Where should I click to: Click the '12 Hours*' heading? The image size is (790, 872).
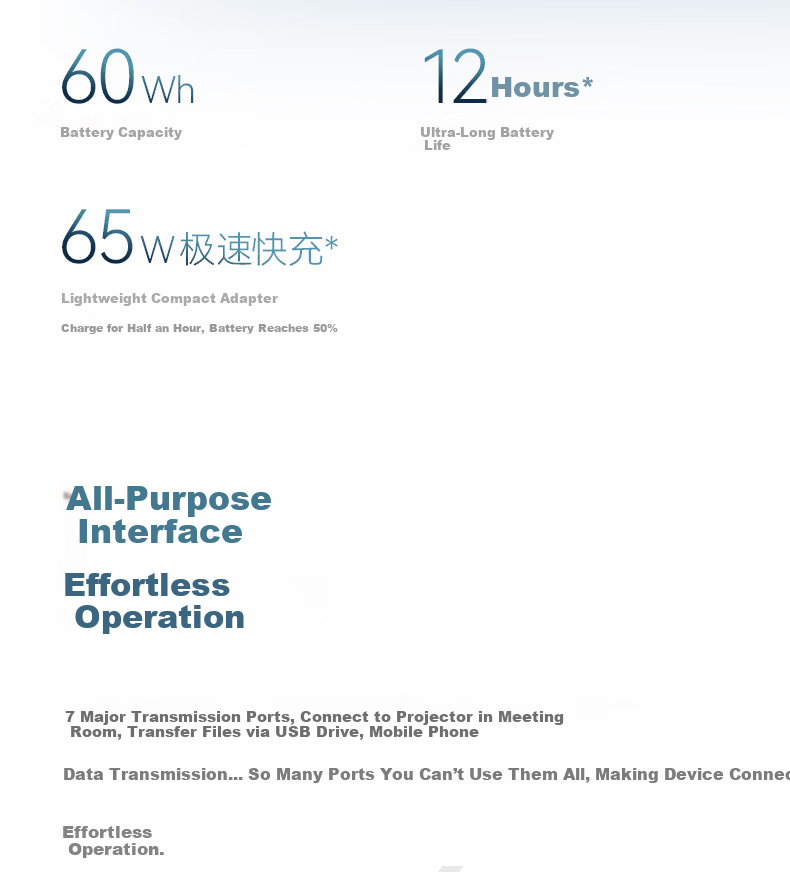(x=508, y=77)
